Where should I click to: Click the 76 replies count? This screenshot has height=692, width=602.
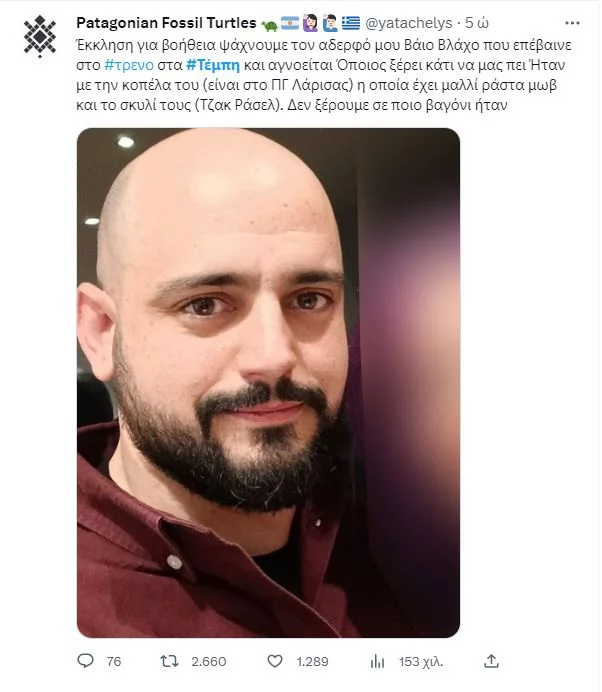click(114, 662)
